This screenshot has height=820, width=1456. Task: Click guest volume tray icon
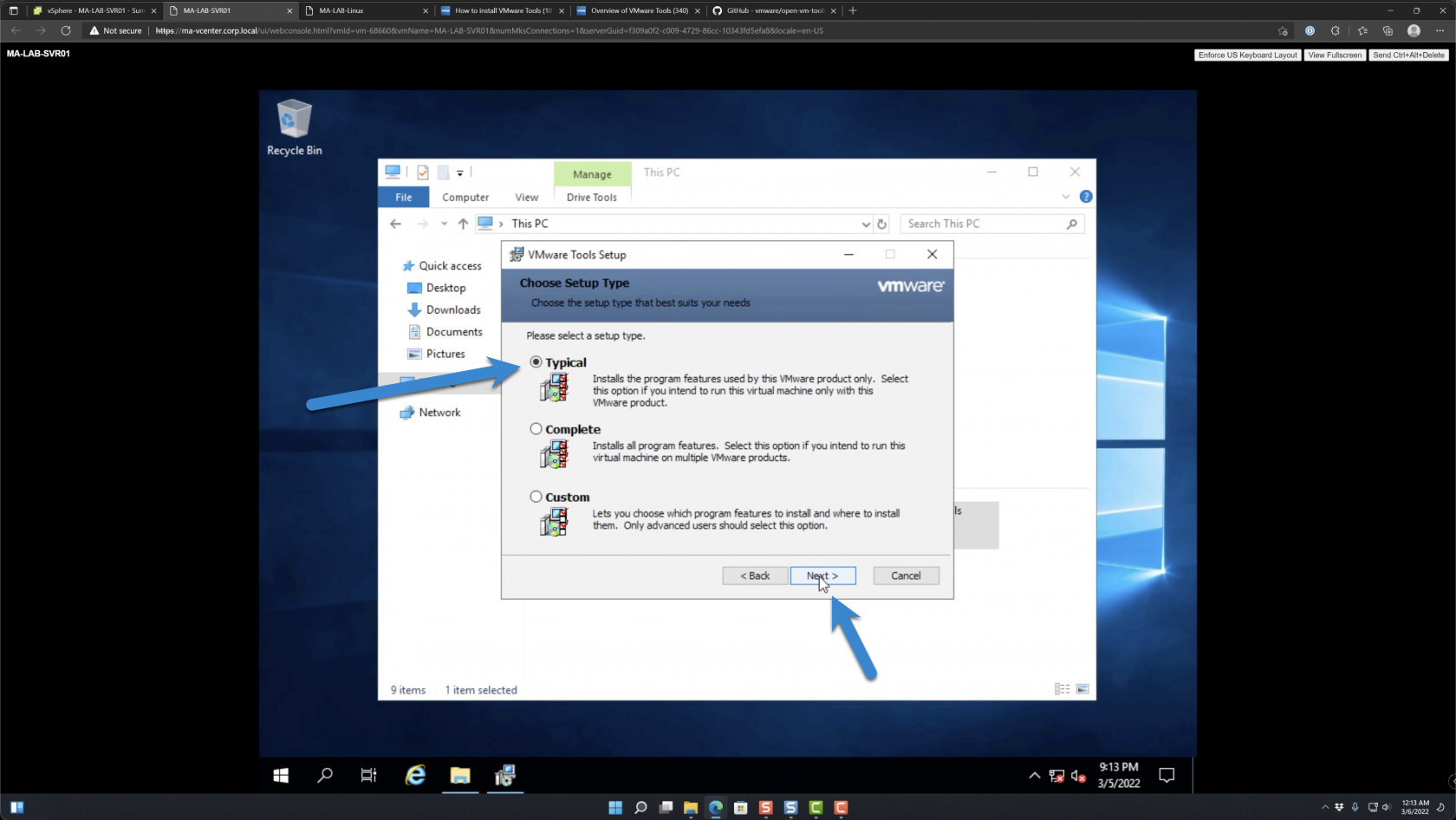(x=1078, y=776)
